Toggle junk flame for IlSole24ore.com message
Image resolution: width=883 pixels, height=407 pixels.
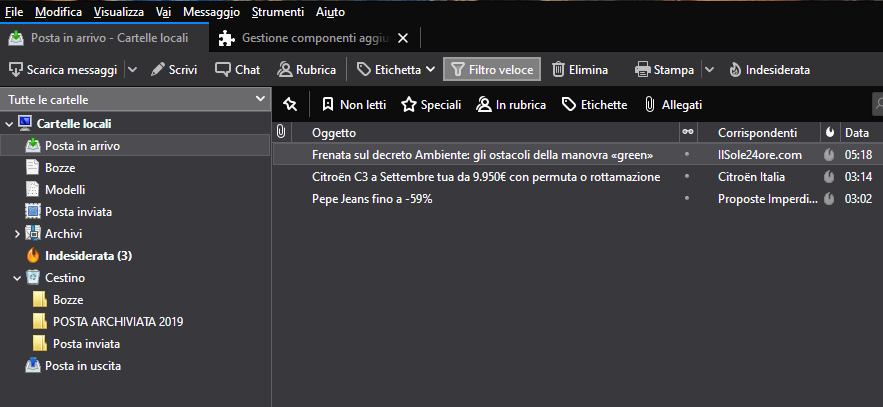click(x=829, y=155)
